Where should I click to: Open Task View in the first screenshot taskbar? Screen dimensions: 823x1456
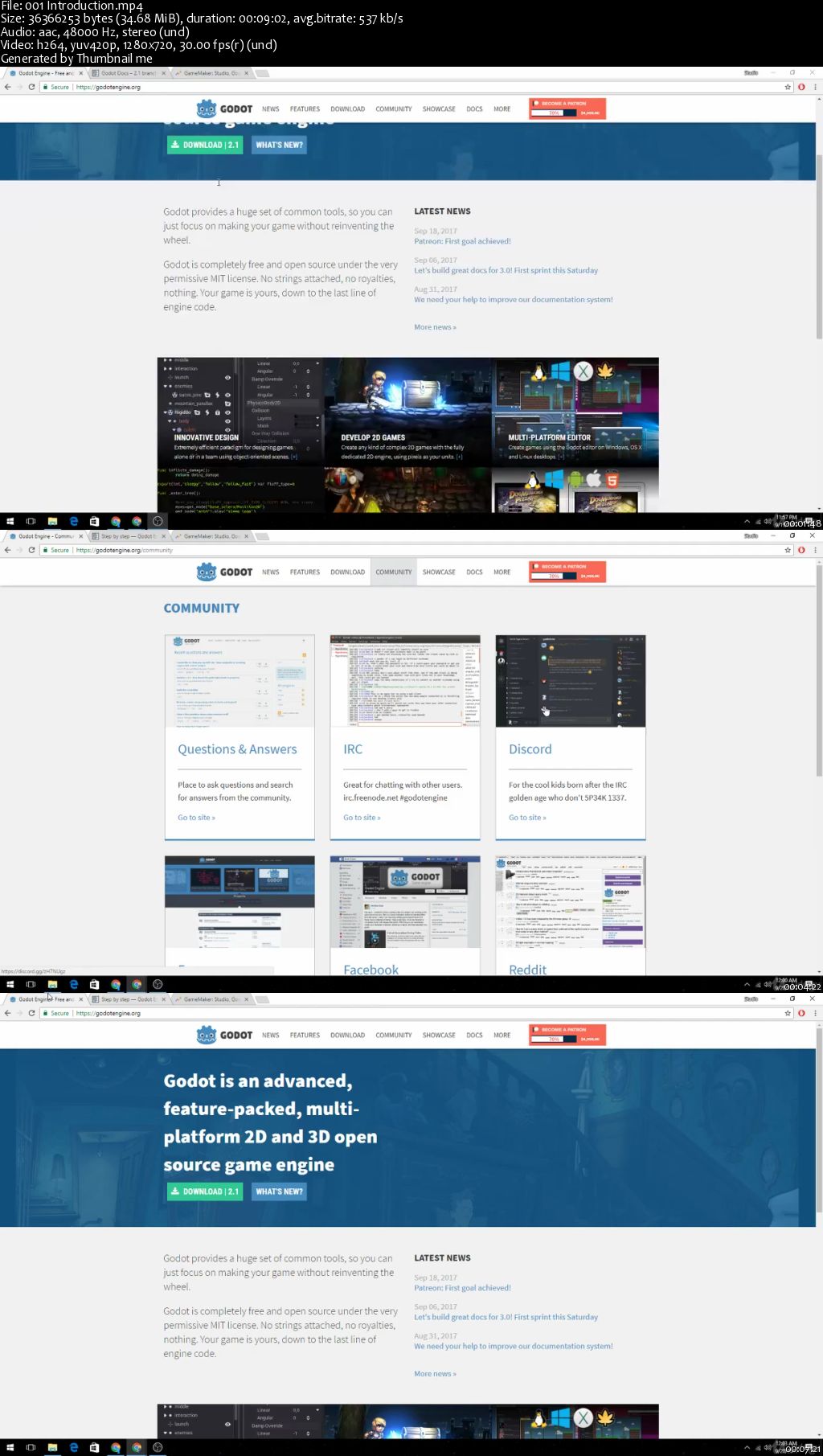click(x=31, y=521)
